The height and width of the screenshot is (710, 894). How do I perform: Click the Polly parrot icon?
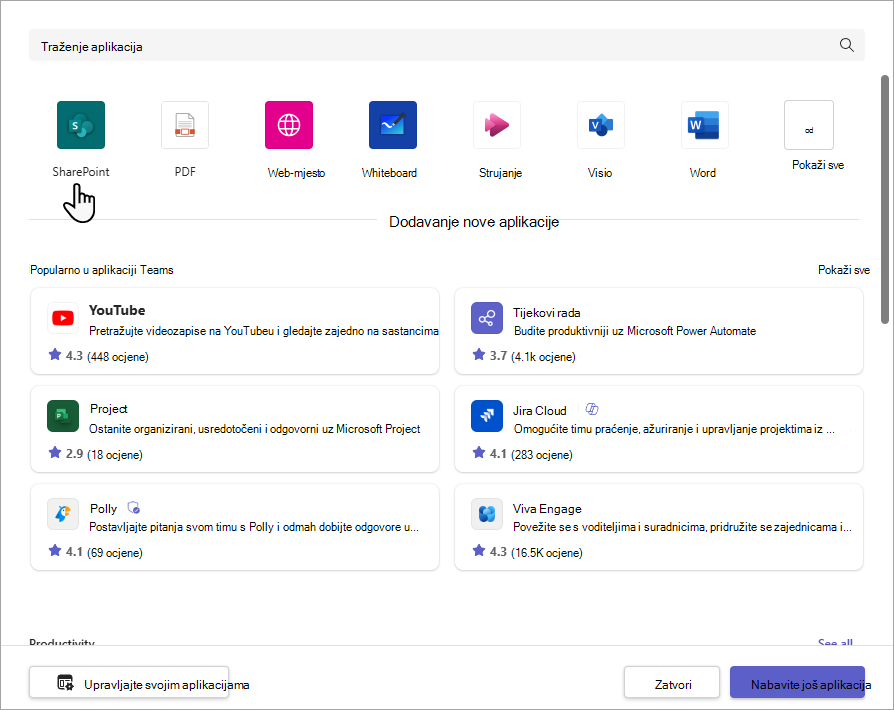[63, 514]
